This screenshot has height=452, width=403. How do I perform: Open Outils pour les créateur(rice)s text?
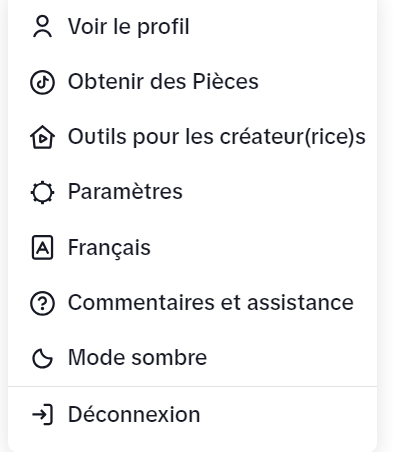(217, 137)
